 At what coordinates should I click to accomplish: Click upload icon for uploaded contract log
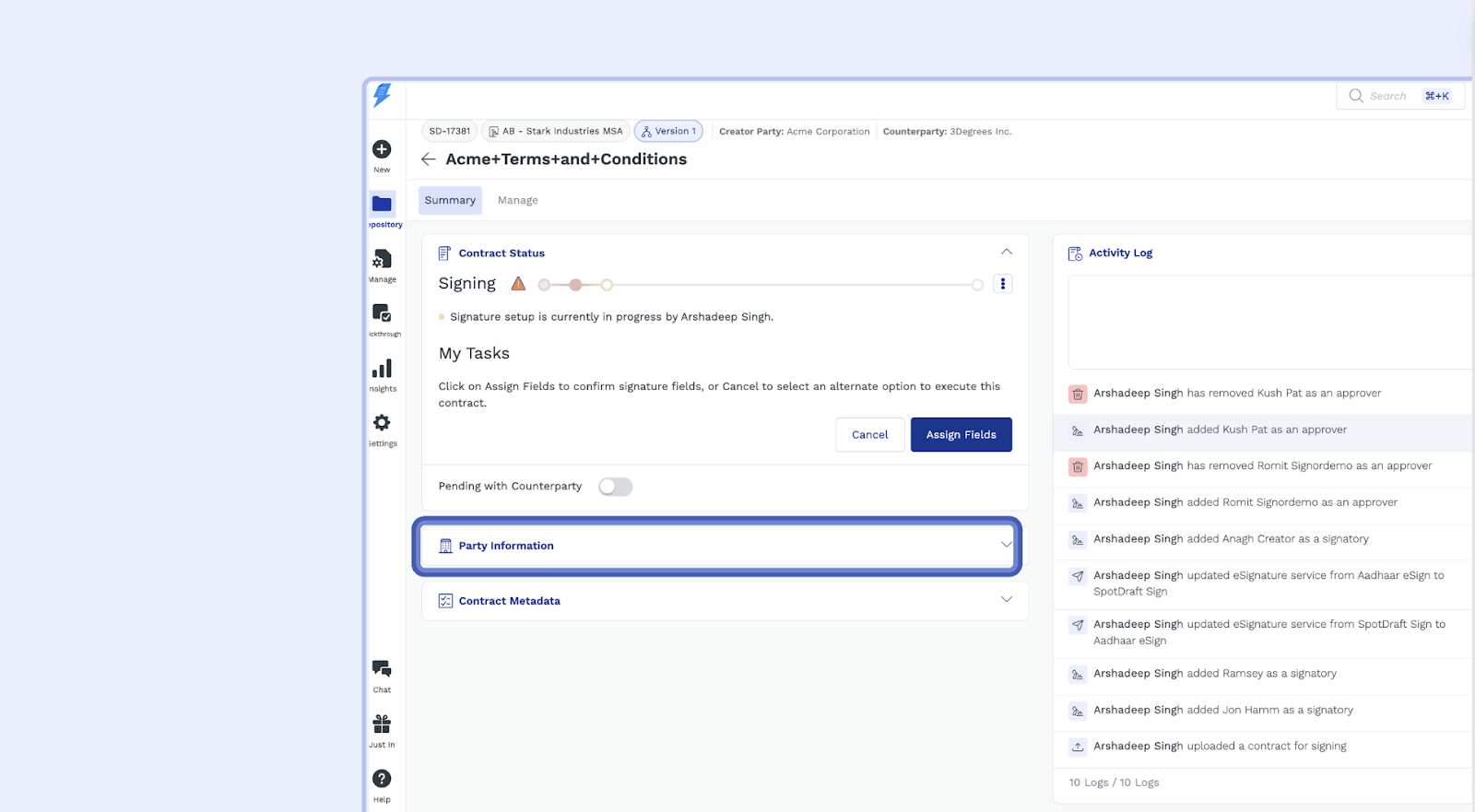pyautogui.click(x=1078, y=747)
